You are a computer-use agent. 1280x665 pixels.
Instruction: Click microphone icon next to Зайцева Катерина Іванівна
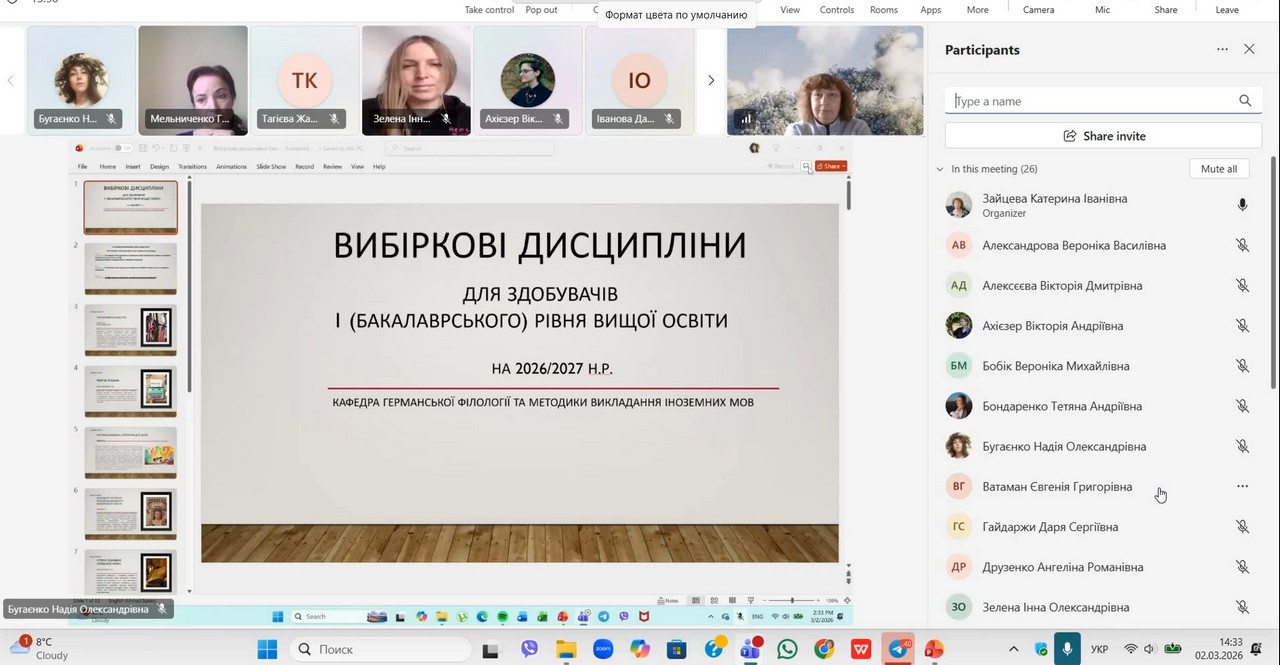pos(1242,205)
